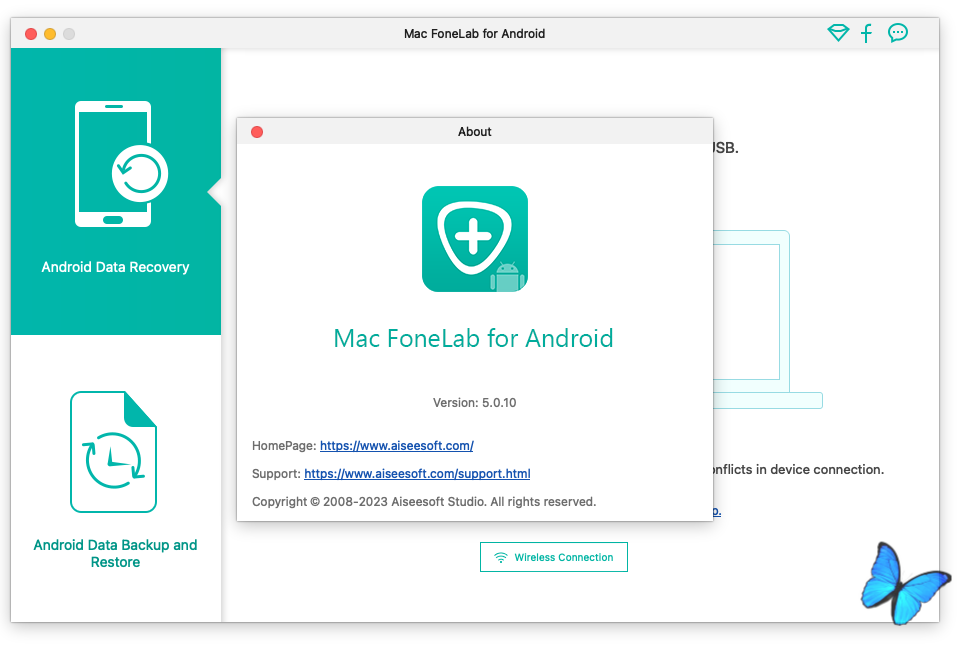Open the aiseesoft support.html link

click(x=417, y=474)
